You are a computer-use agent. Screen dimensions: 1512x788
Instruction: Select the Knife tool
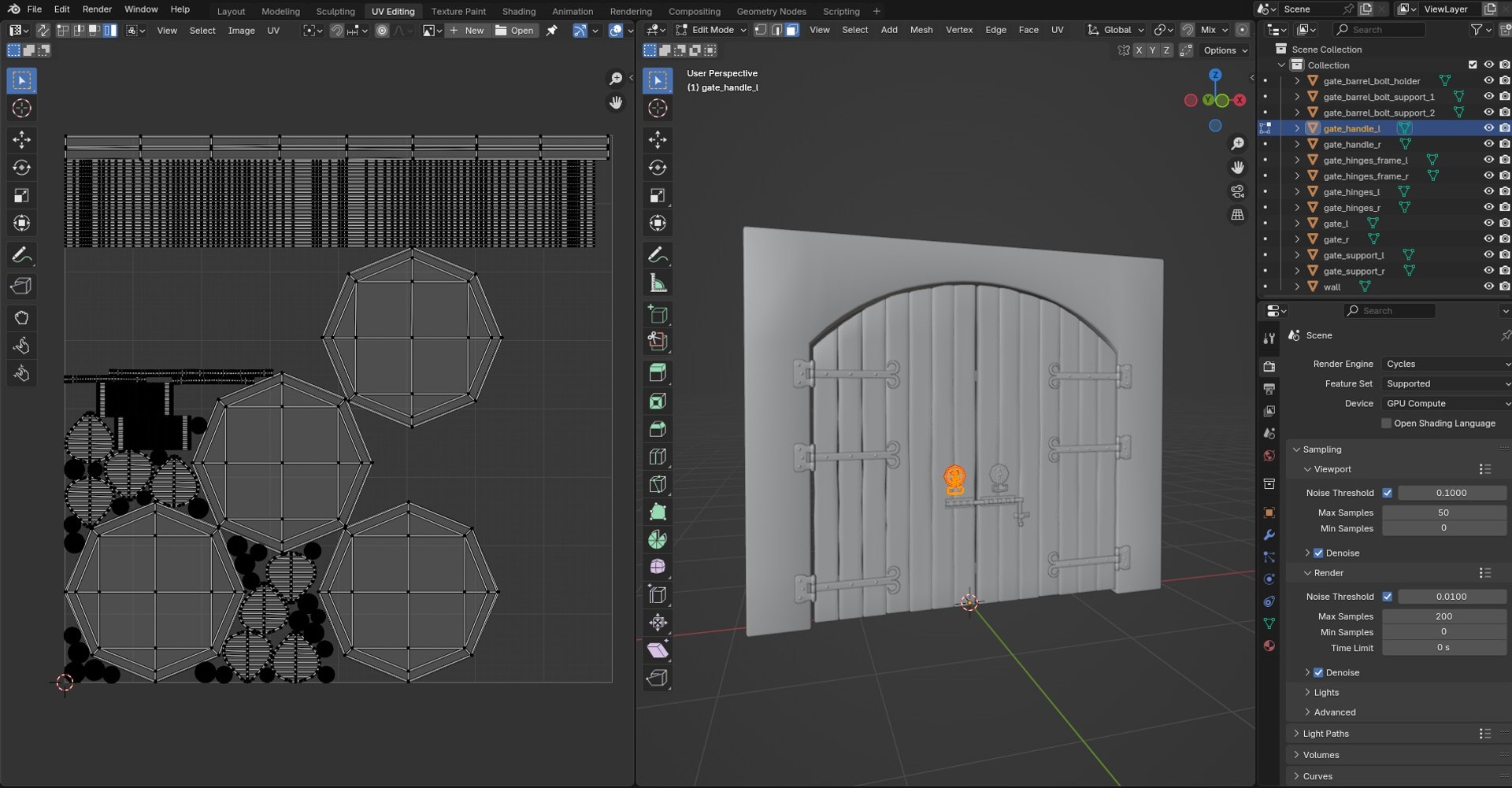[658, 484]
